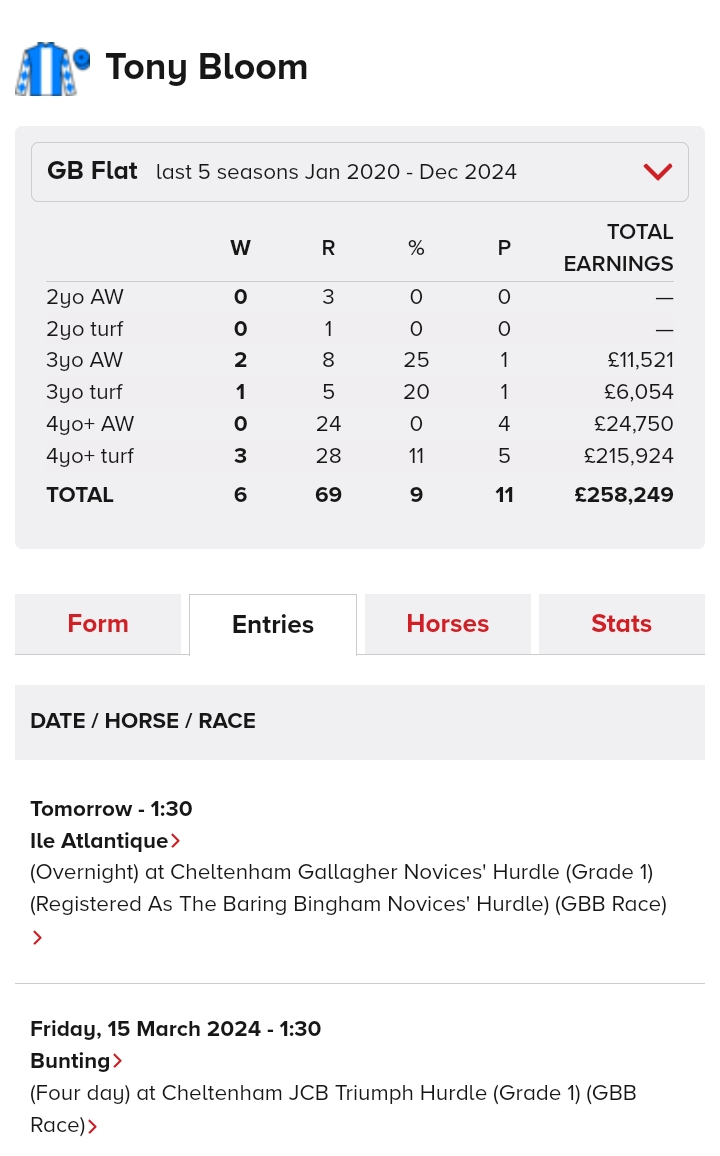Select the Entries tab

pyautogui.click(x=273, y=624)
